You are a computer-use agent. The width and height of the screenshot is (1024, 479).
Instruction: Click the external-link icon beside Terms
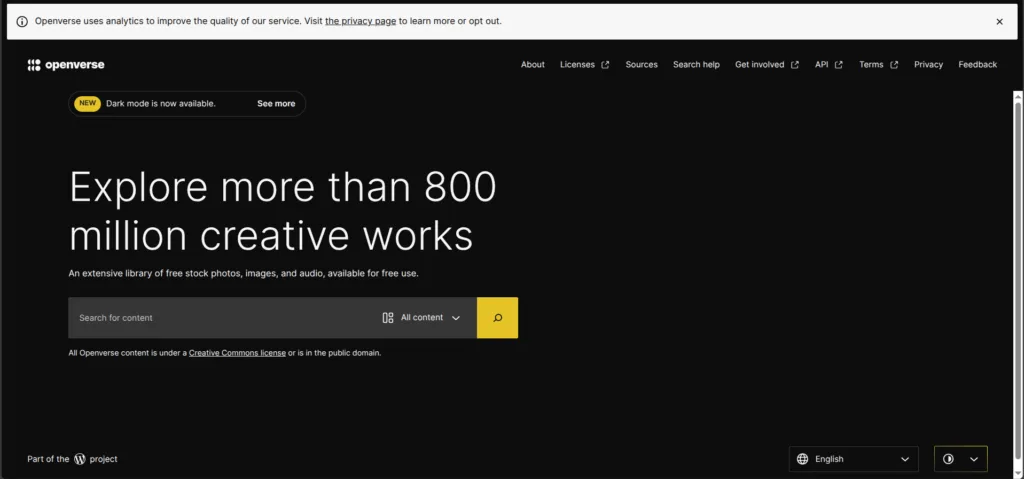894,65
